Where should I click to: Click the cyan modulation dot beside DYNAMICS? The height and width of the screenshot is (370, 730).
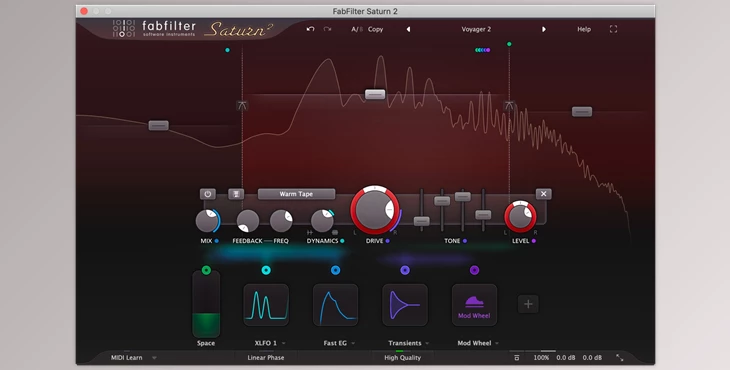pyautogui.click(x=342, y=241)
